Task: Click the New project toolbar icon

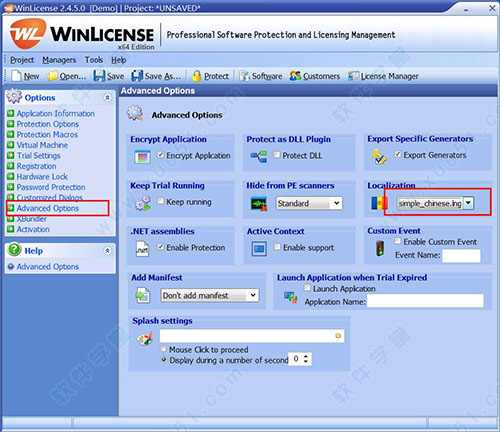Action: pyautogui.click(x=16, y=76)
